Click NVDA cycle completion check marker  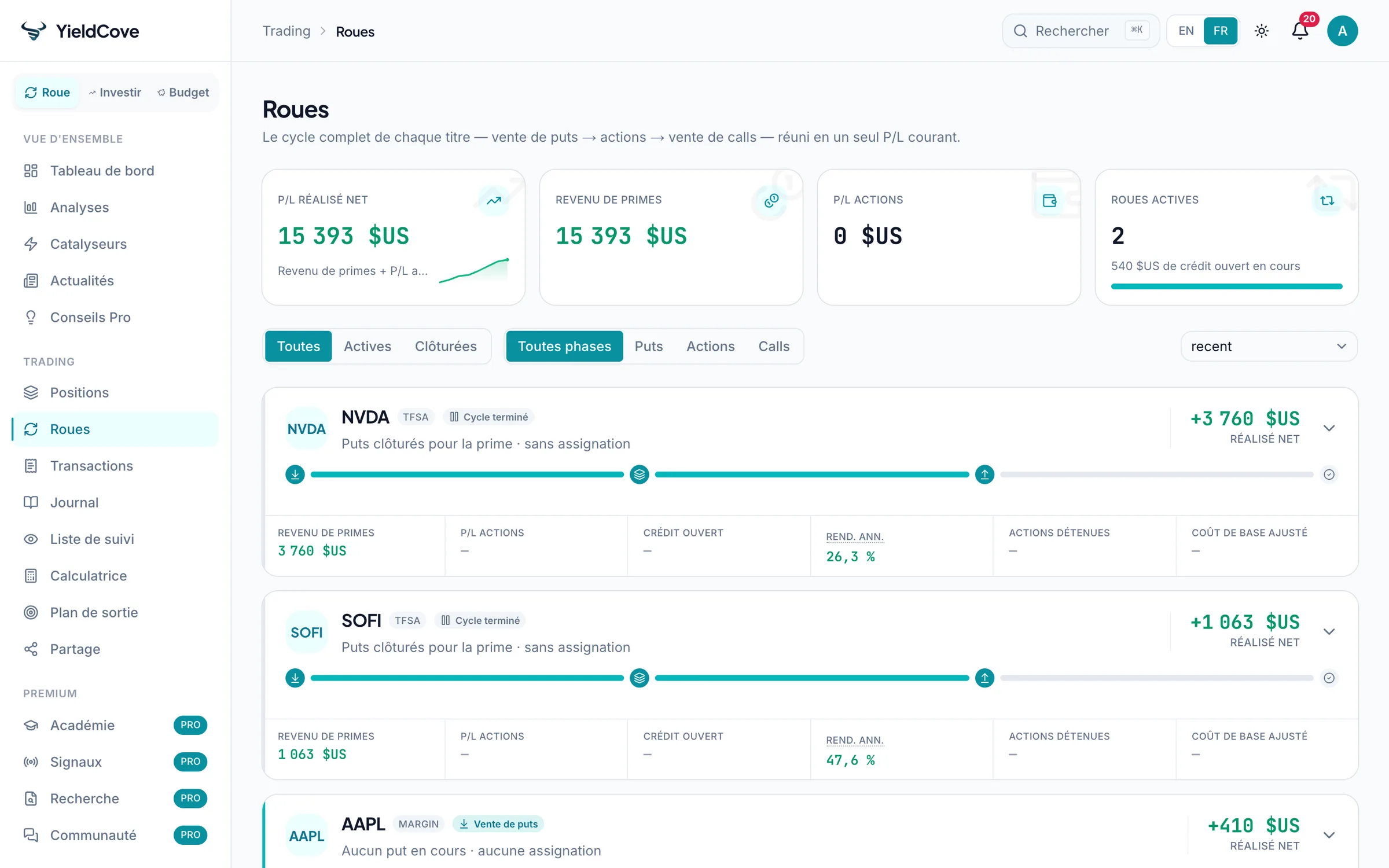tap(1329, 475)
